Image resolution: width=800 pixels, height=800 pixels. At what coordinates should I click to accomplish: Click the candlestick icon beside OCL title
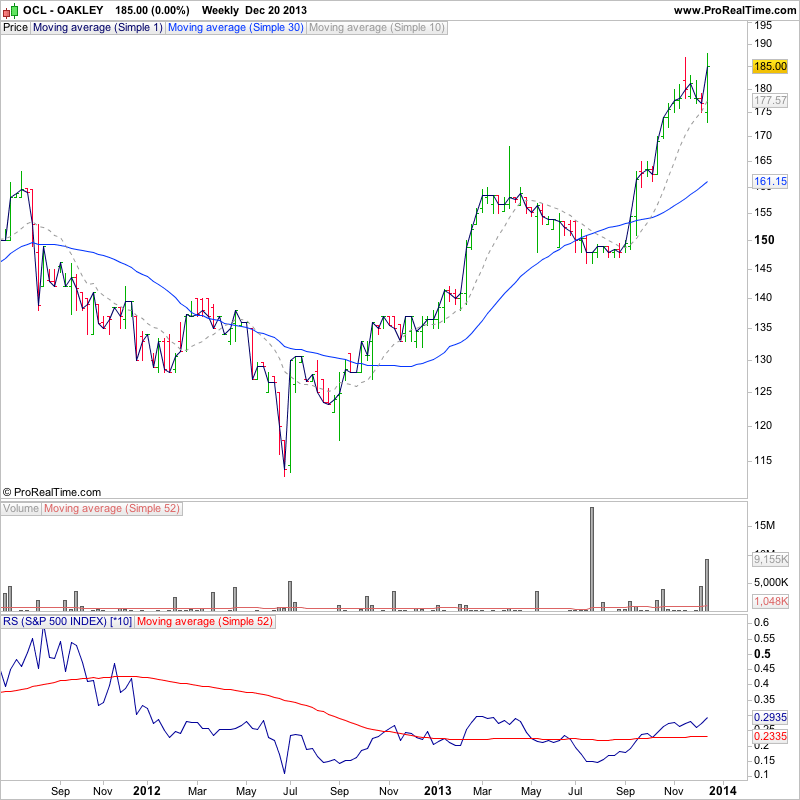[11, 10]
